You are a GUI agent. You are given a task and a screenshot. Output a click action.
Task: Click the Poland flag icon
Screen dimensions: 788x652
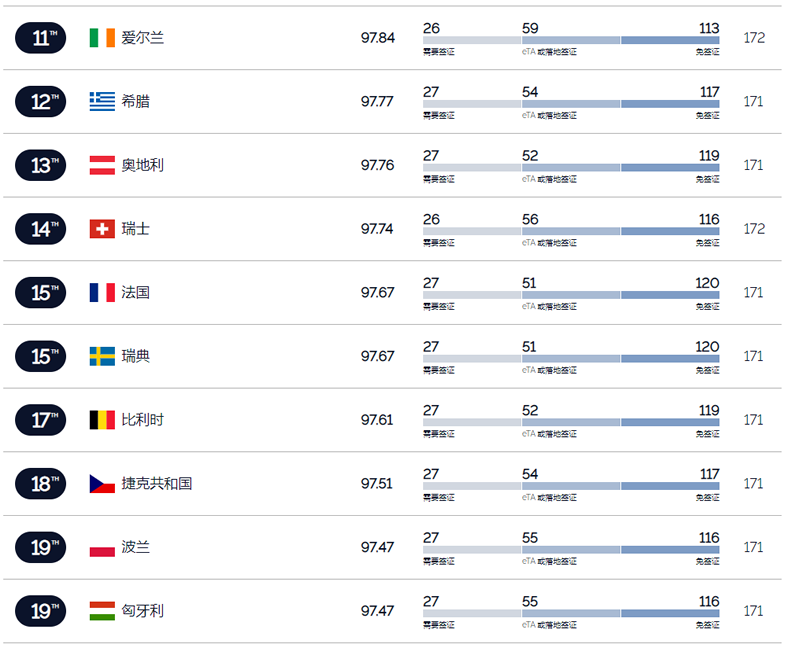point(102,547)
